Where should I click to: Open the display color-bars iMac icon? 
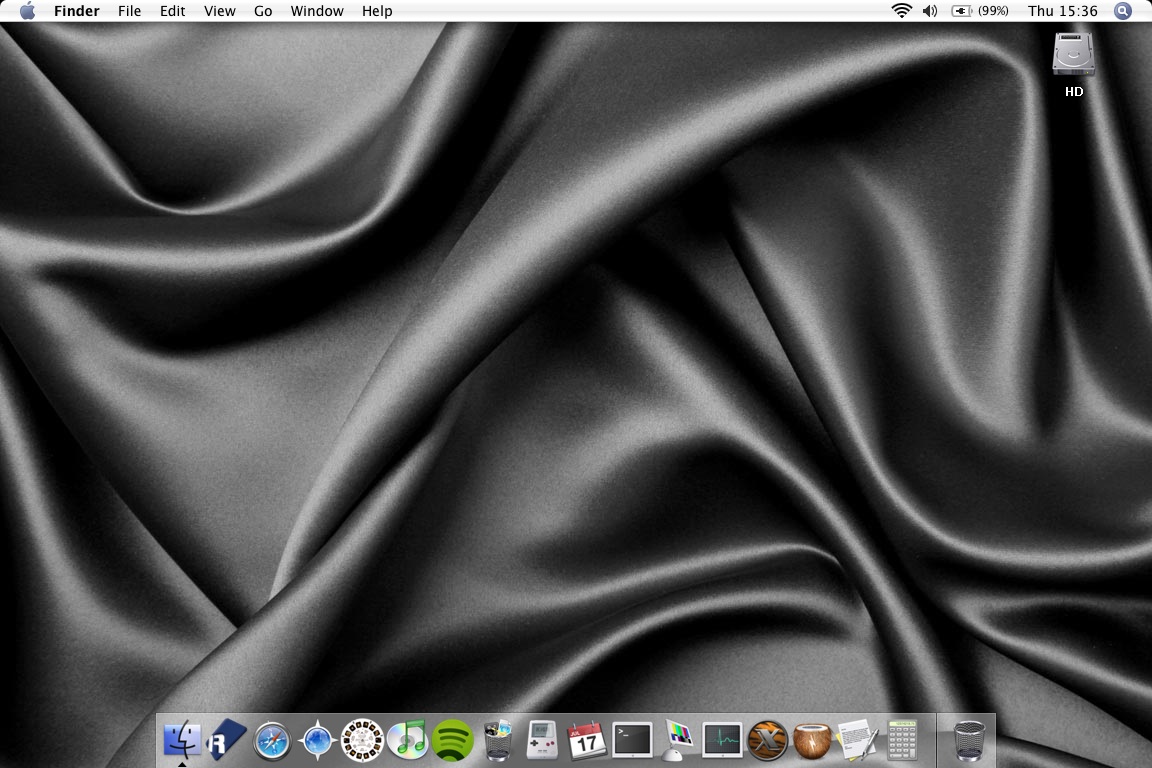[x=677, y=740]
